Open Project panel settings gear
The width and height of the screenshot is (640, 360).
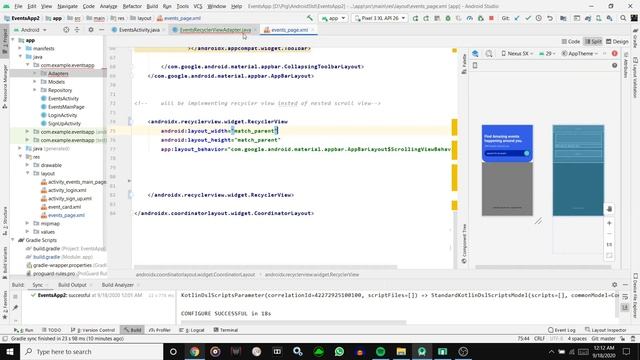[91, 30]
